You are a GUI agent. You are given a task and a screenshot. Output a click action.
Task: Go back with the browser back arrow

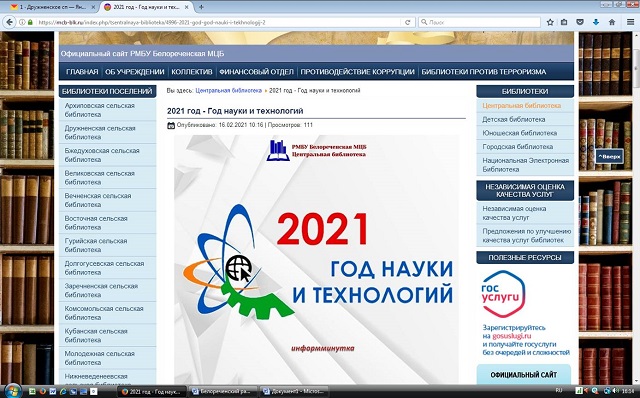pos(9,22)
